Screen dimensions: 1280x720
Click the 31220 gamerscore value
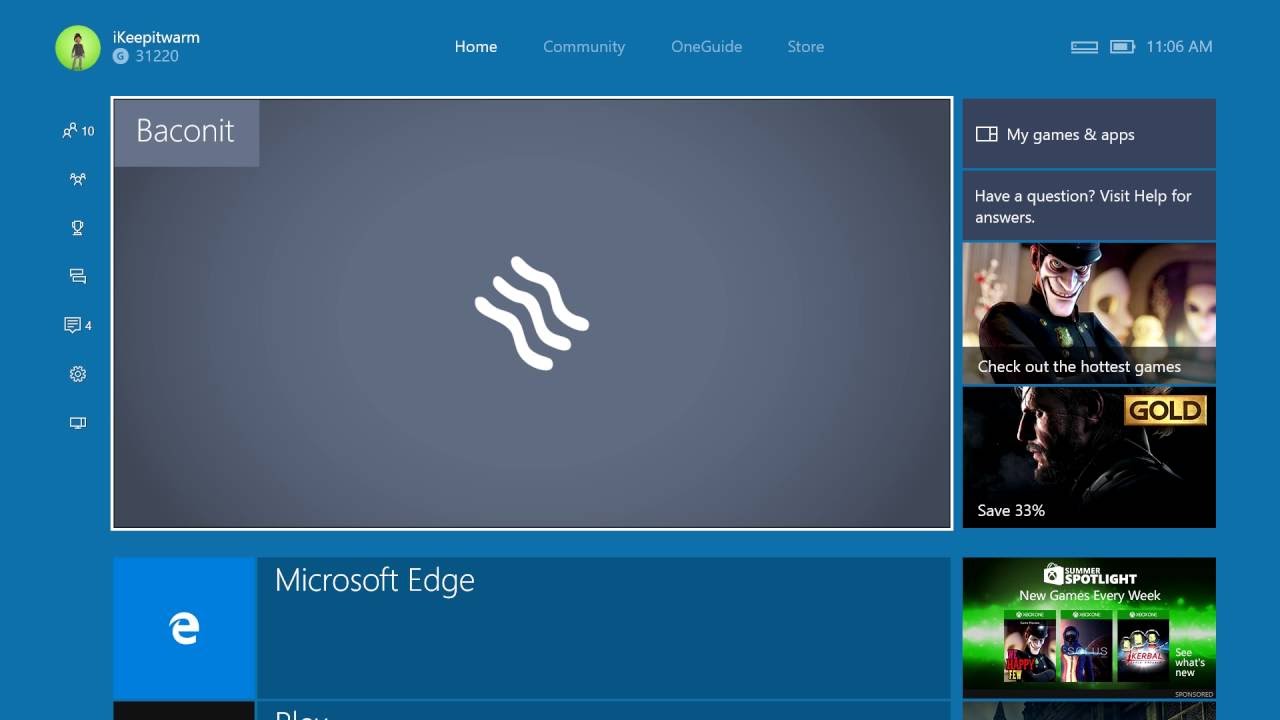157,57
